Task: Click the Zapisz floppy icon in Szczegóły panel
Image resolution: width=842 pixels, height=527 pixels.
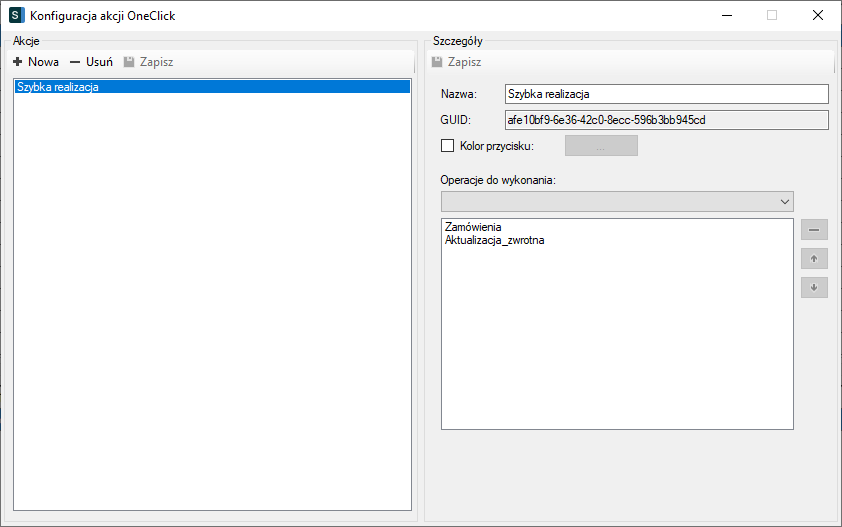Action: [x=437, y=62]
